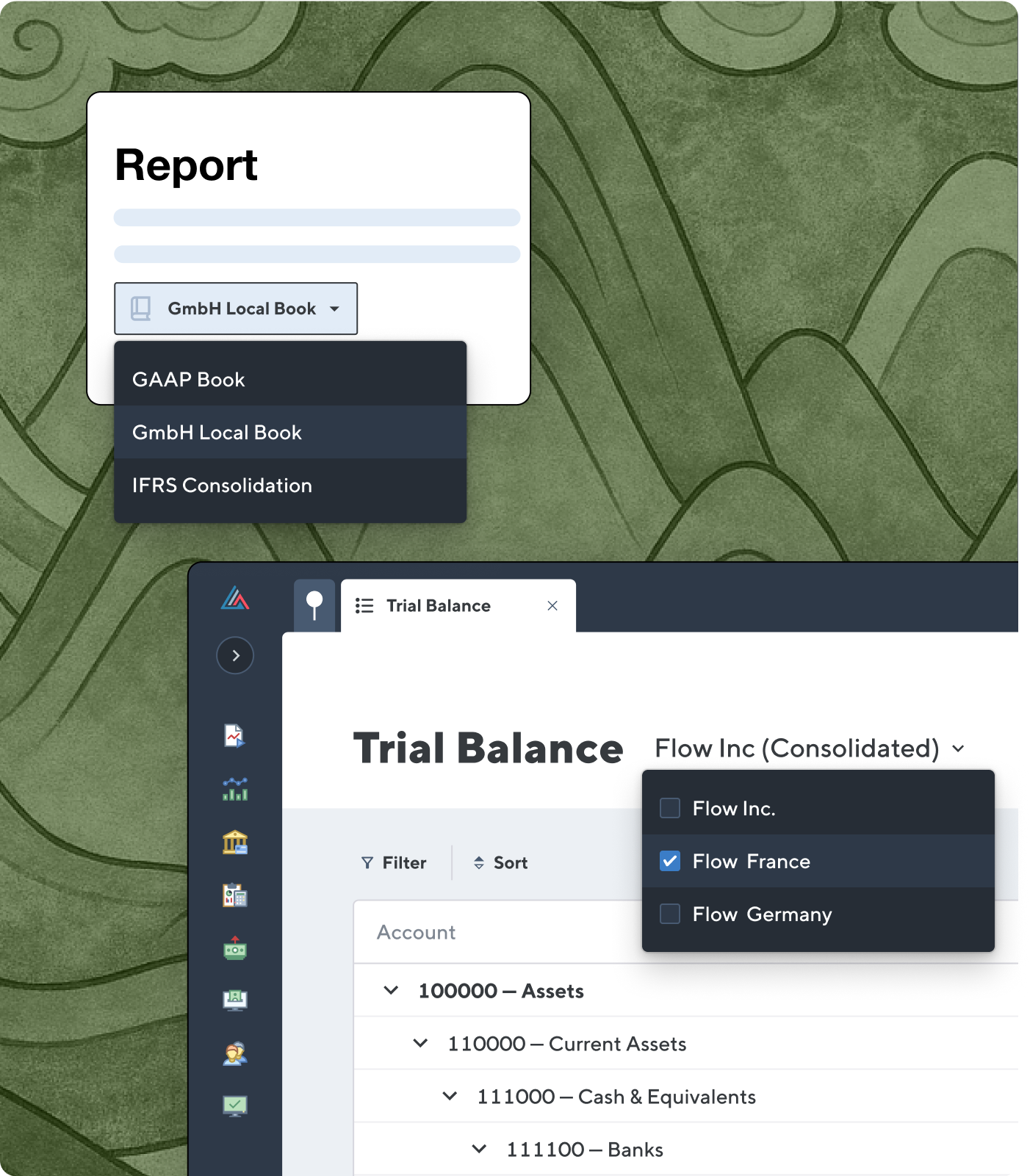The image size is (1030, 1176).
Task: Open the clipboard and calculator sidebar icon
Action: pos(235,895)
